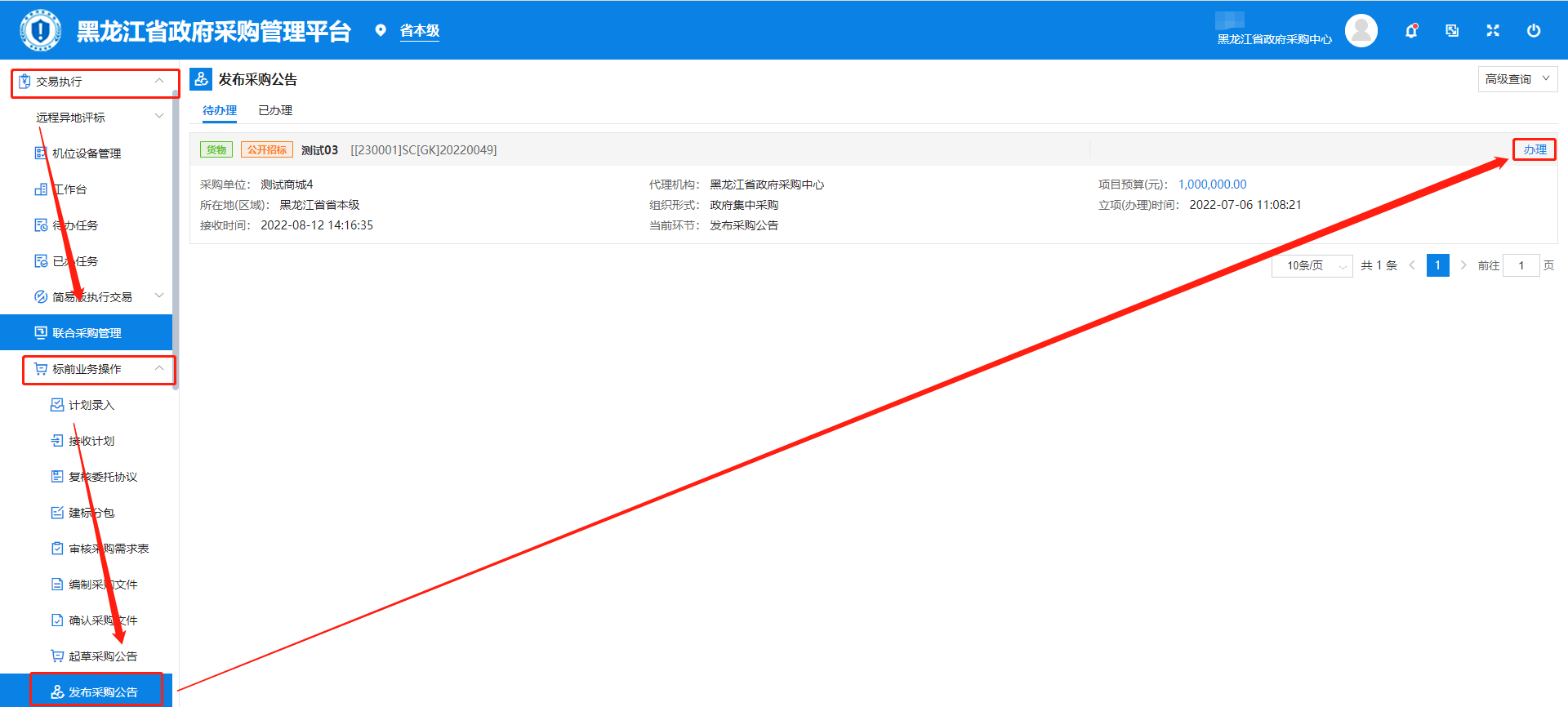Select 联合采购管理 menu item
The width and height of the screenshot is (1568, 707).
[x=86, y=333]
